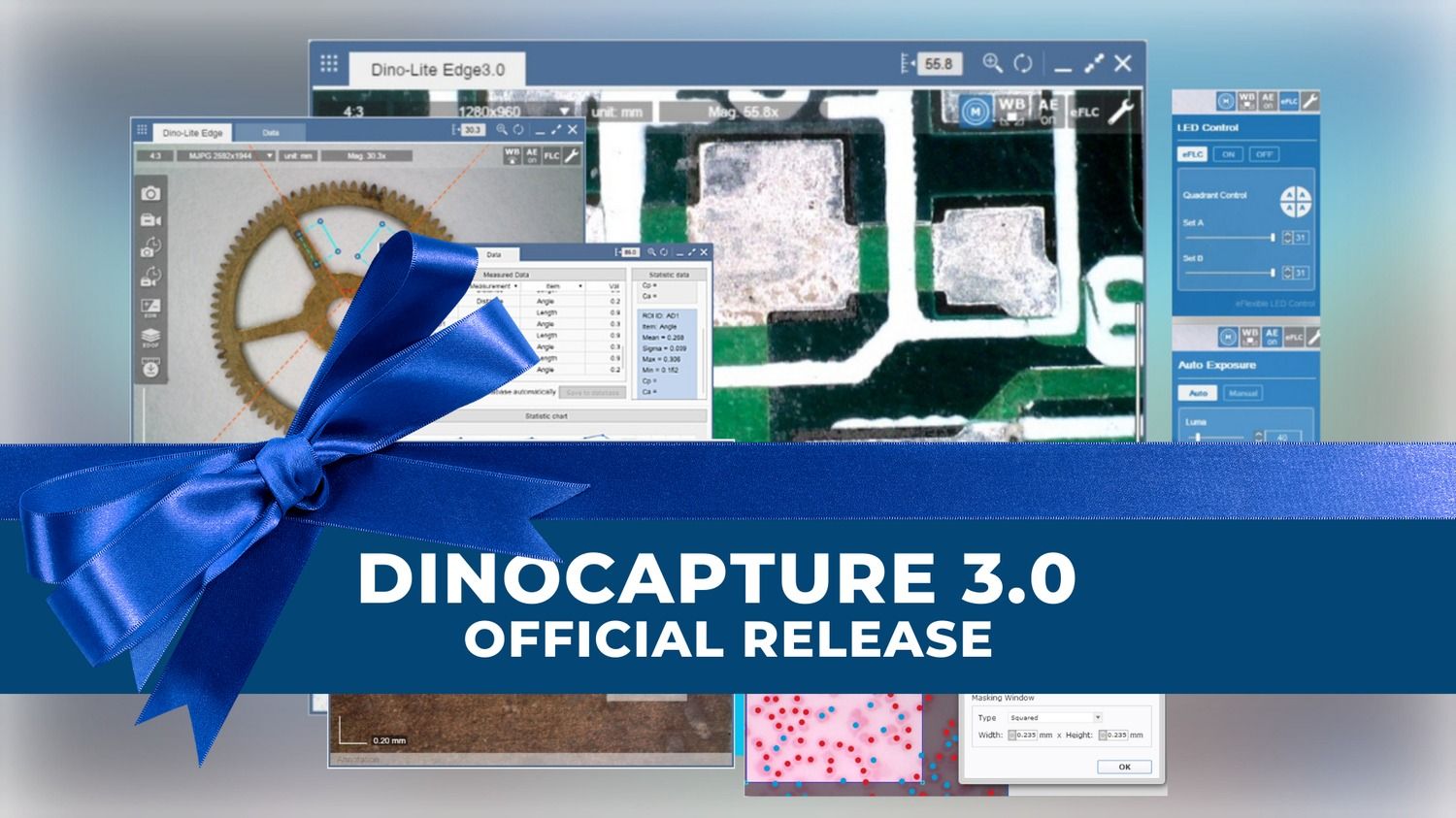Click the wrench settings icon in Edge3.0 window
The height and width of the screenshot is (818, 1456).
(x=1121, y=112)
